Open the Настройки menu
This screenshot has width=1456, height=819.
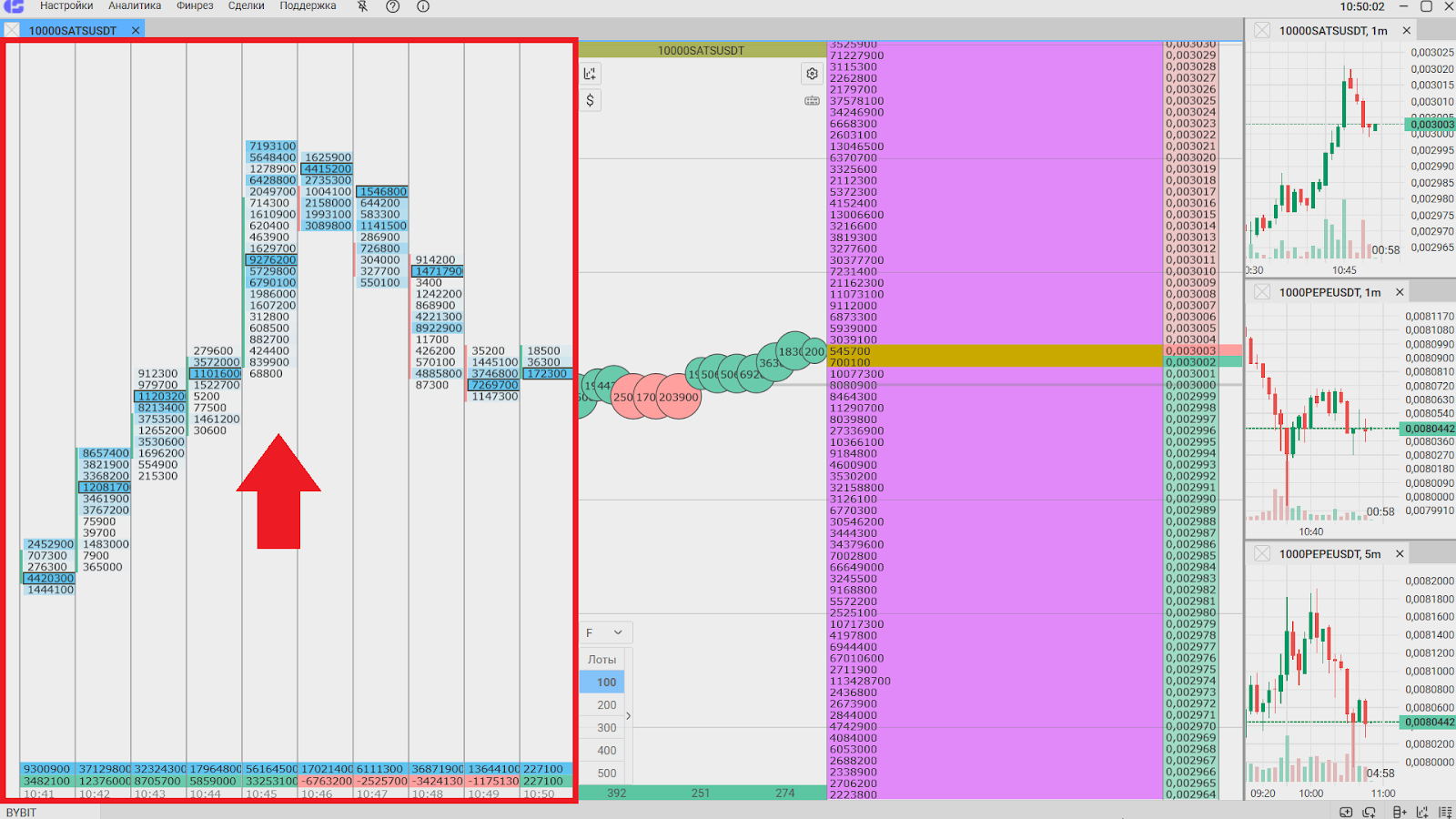coord(66,6)
